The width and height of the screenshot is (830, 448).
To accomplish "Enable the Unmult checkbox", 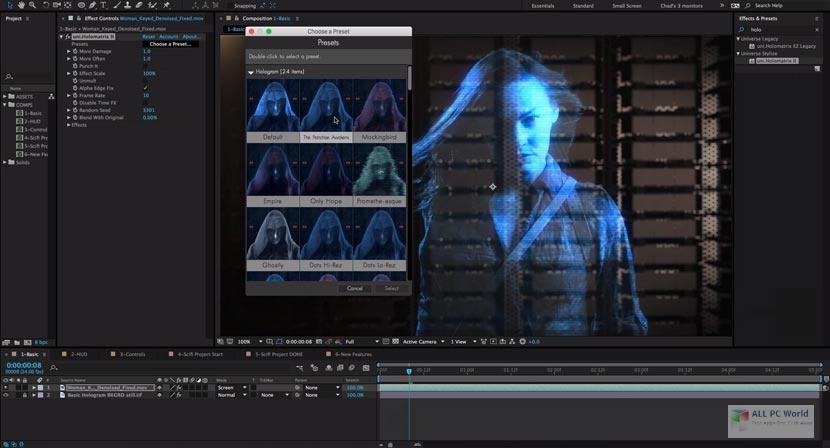I will (146, 80).
